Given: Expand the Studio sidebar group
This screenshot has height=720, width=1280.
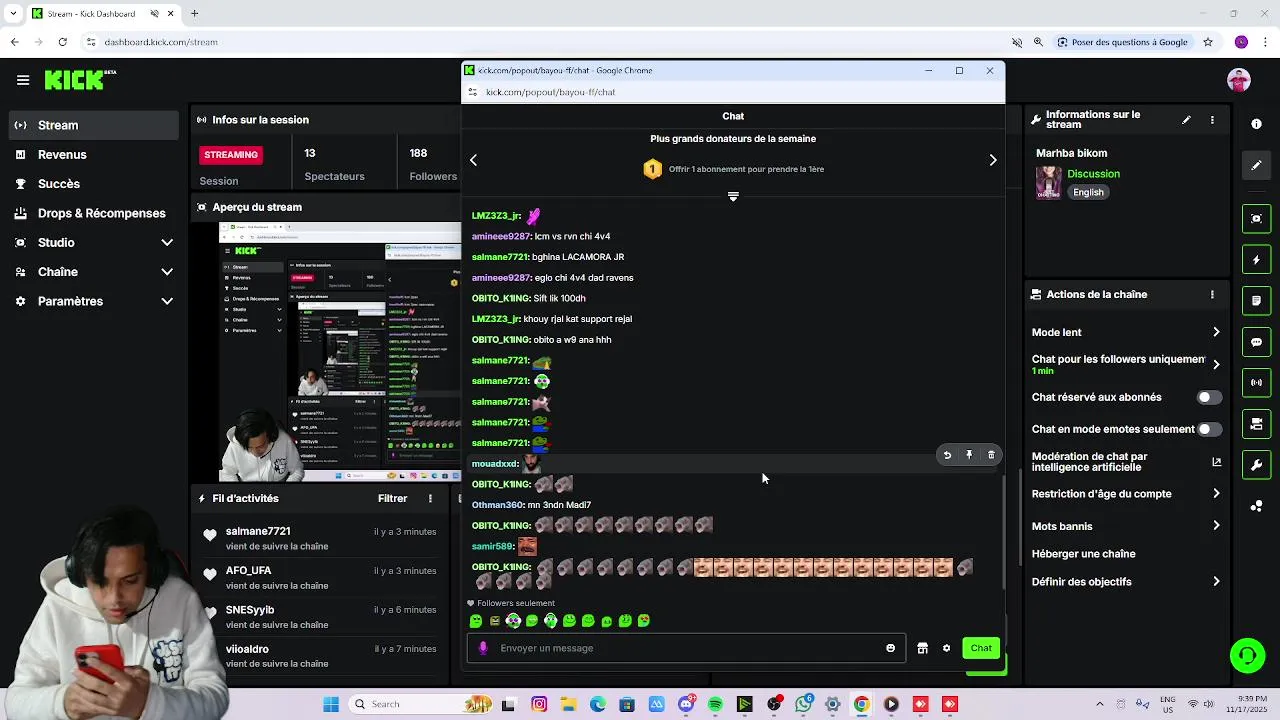Looking at the screenshot, I should [x=95, y=242].
